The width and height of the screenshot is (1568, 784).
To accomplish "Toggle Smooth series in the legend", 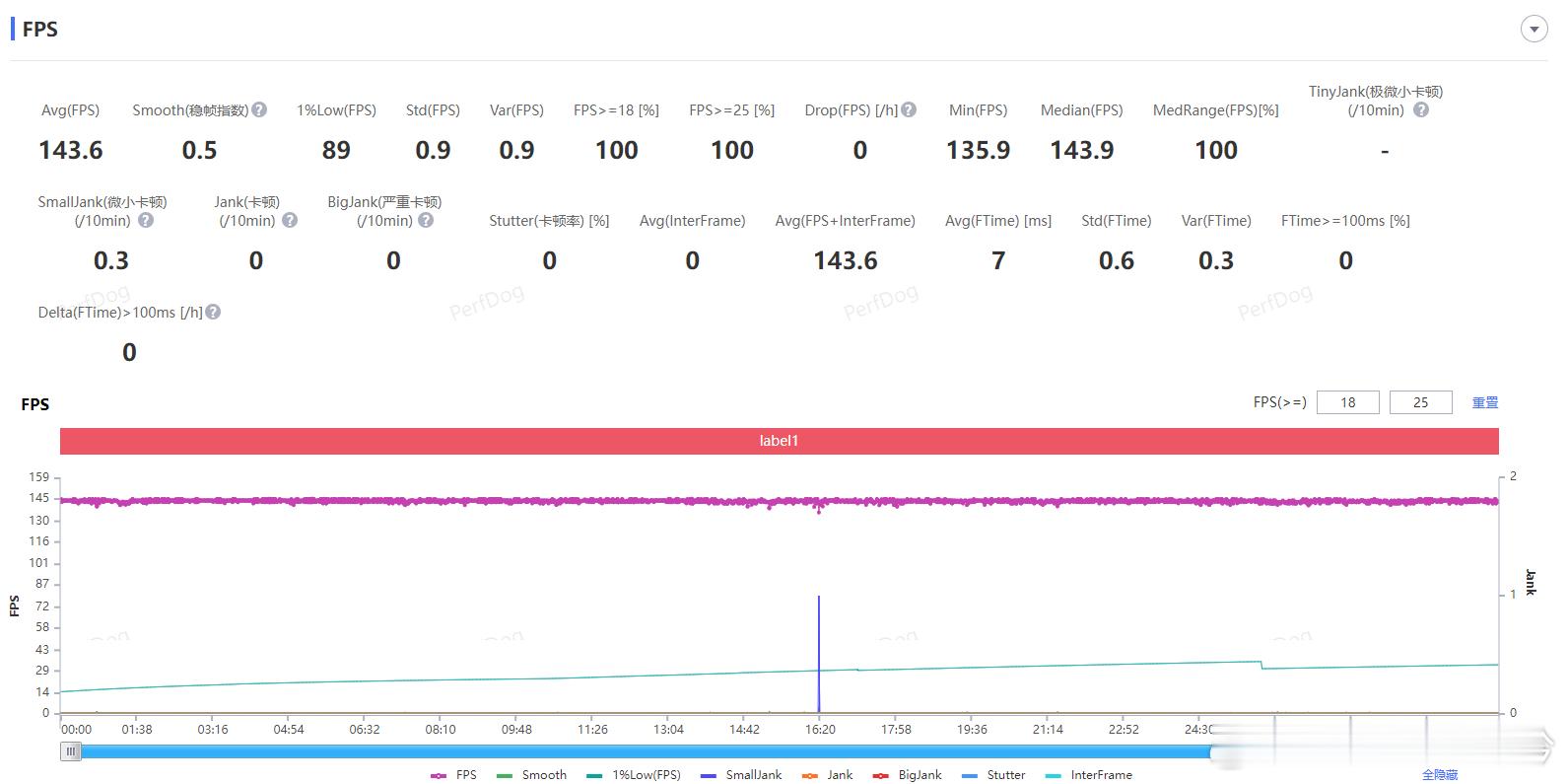I will tap(532, 775).
